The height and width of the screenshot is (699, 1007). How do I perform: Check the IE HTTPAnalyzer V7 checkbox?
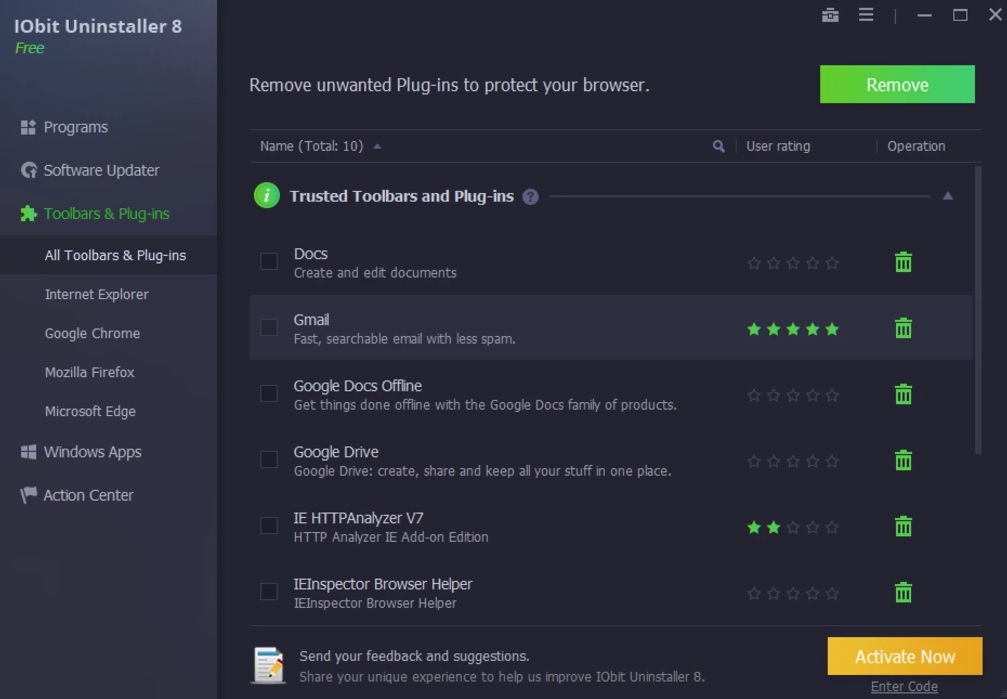tap(268, 526)
